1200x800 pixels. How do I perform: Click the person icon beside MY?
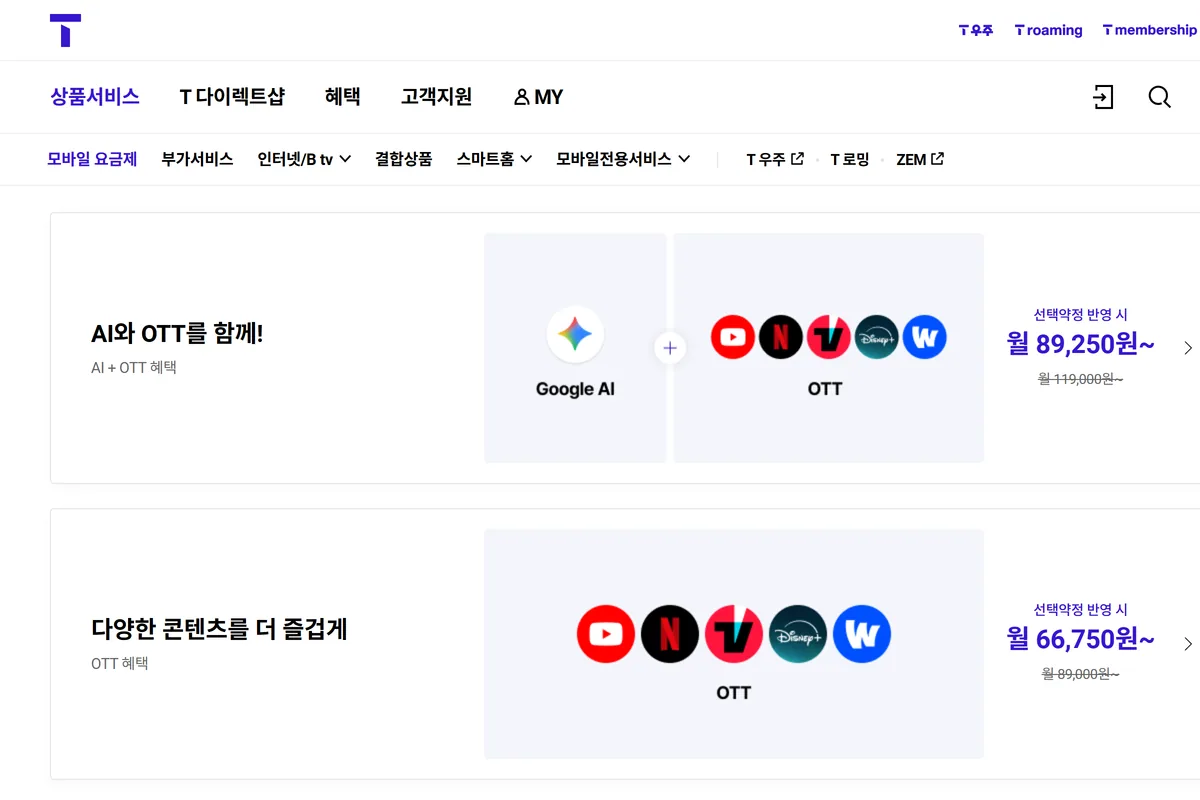pos(521,97)
